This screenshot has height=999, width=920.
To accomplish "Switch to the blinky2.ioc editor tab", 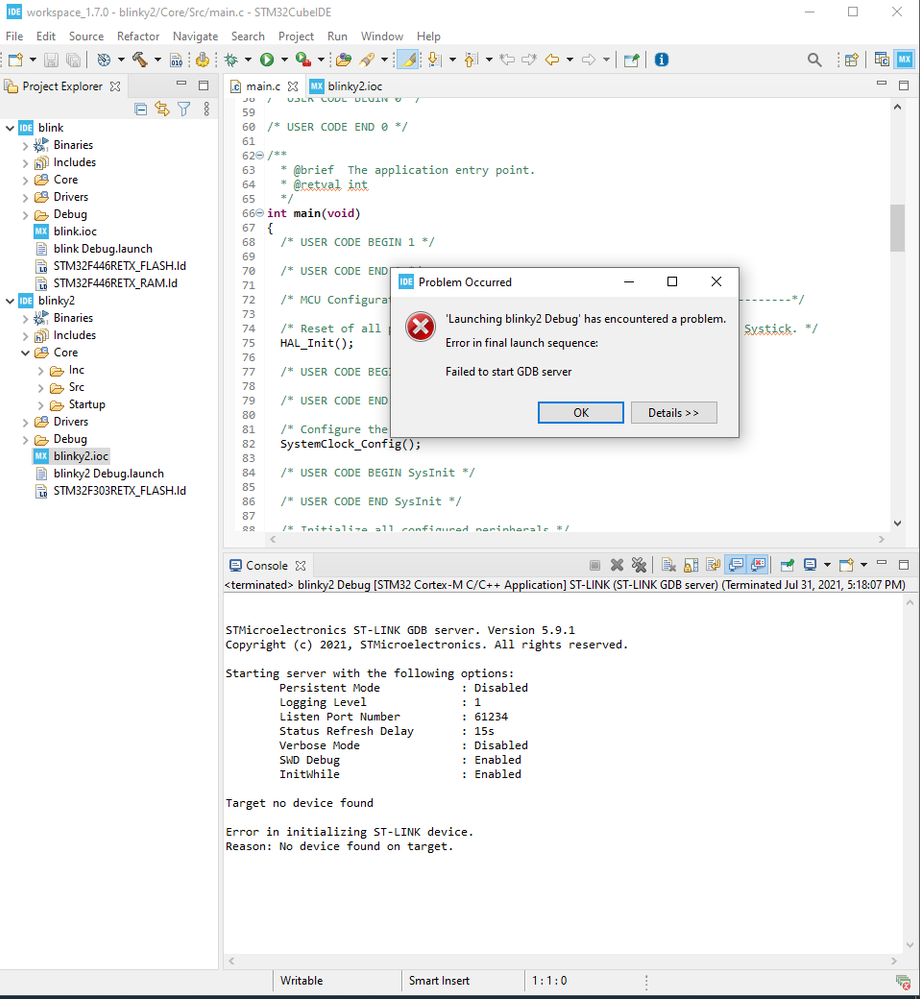I will tap(346, 86).
